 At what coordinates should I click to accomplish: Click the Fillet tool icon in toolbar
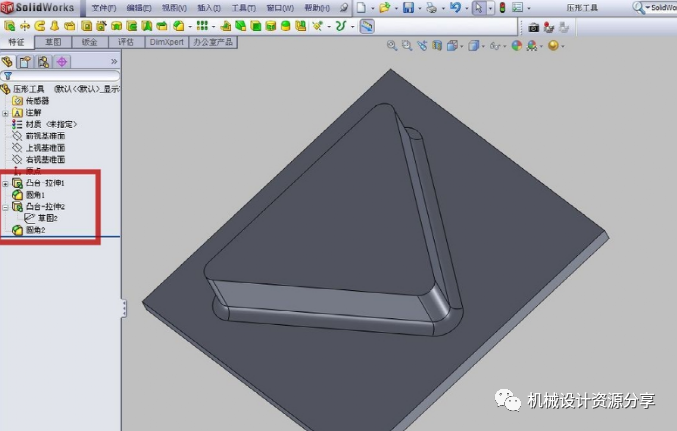[x=179, y=26]
